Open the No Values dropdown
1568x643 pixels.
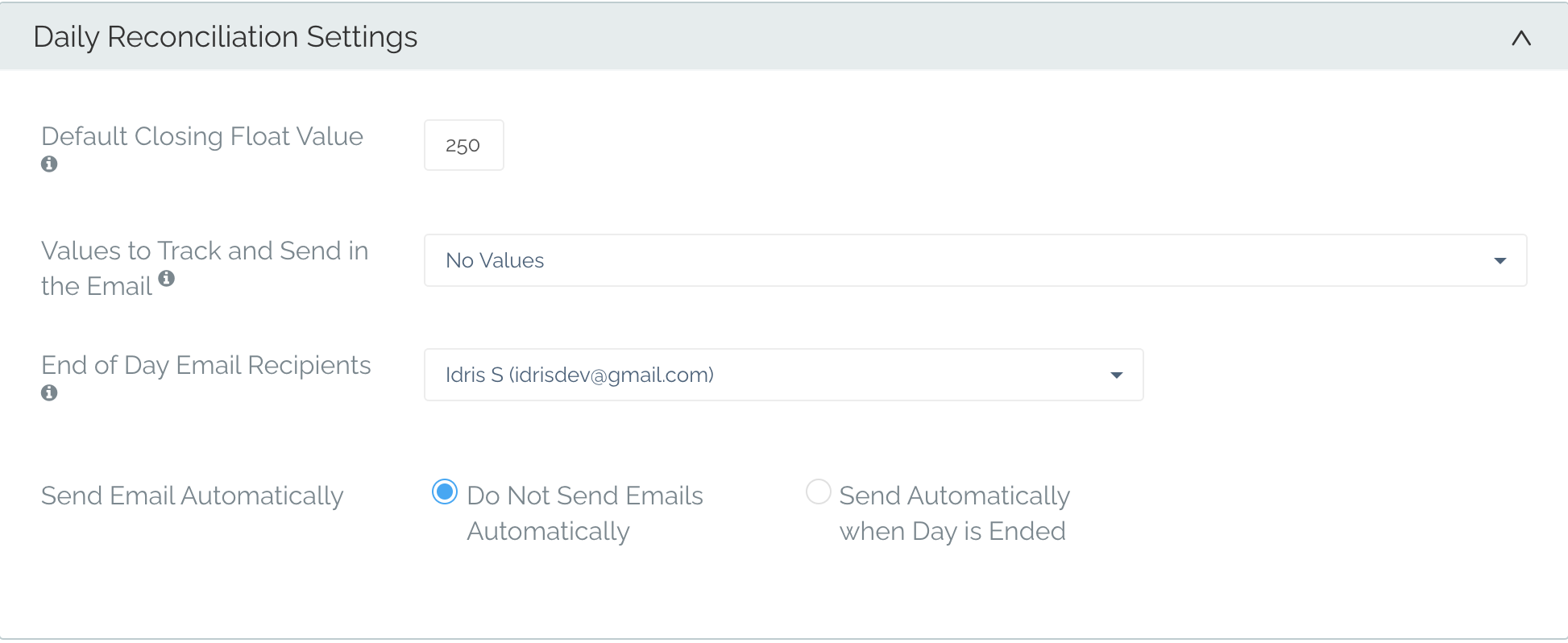coord(975,260)
